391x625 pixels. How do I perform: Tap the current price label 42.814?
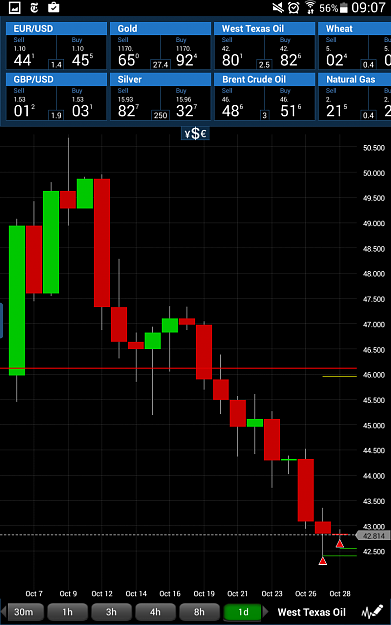pos(373,536)
